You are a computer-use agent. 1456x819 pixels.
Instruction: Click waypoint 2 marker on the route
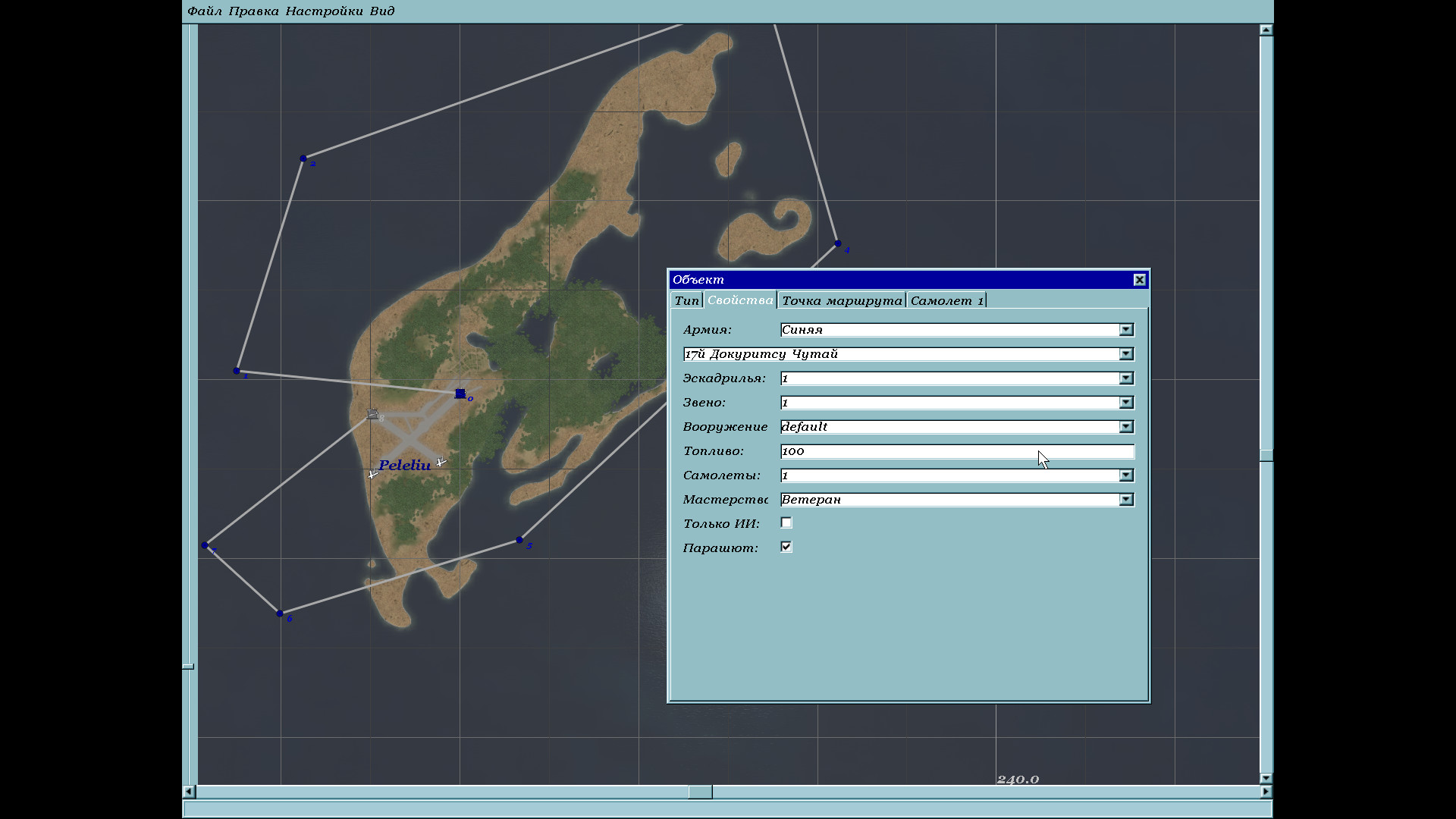click(303, 158)
